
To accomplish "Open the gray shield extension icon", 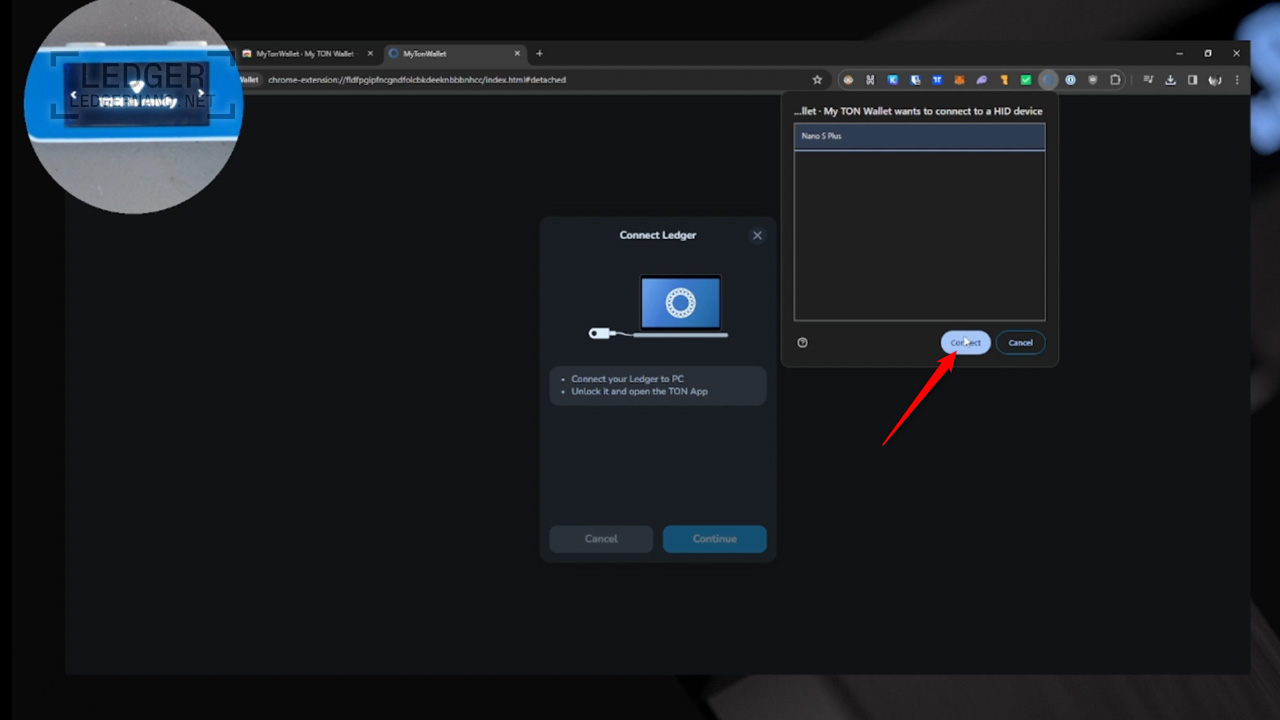I will [x=1092, y=80].
